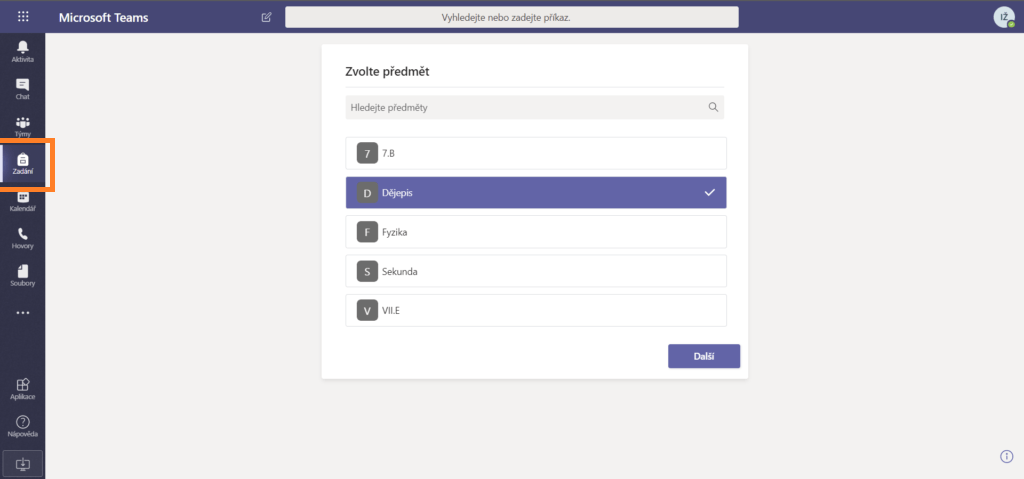Open Zadání assignments in sidebar
This screenshot has width=1024, height=479.
(x=22, y=164)
